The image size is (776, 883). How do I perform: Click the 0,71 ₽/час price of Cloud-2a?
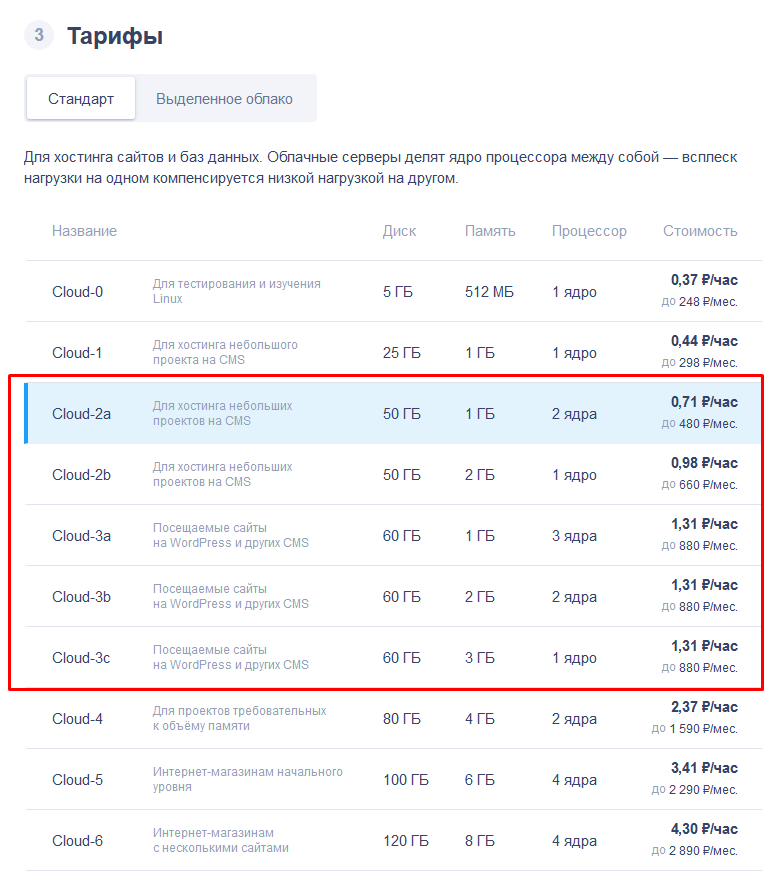[704, 402]
